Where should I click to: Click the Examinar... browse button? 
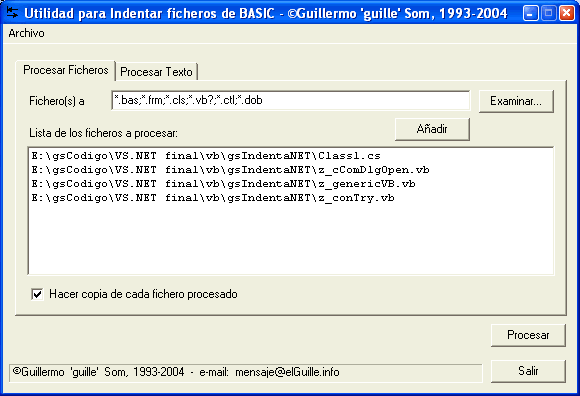pyautogui.click(x=516, y=101)
